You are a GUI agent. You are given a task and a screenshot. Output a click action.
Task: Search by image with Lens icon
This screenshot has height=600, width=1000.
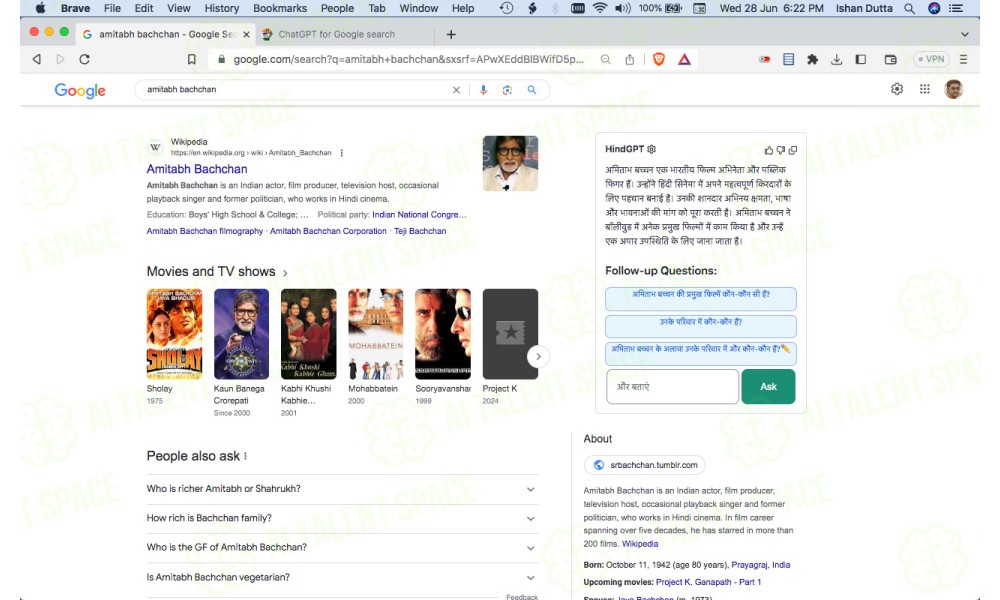507,90
